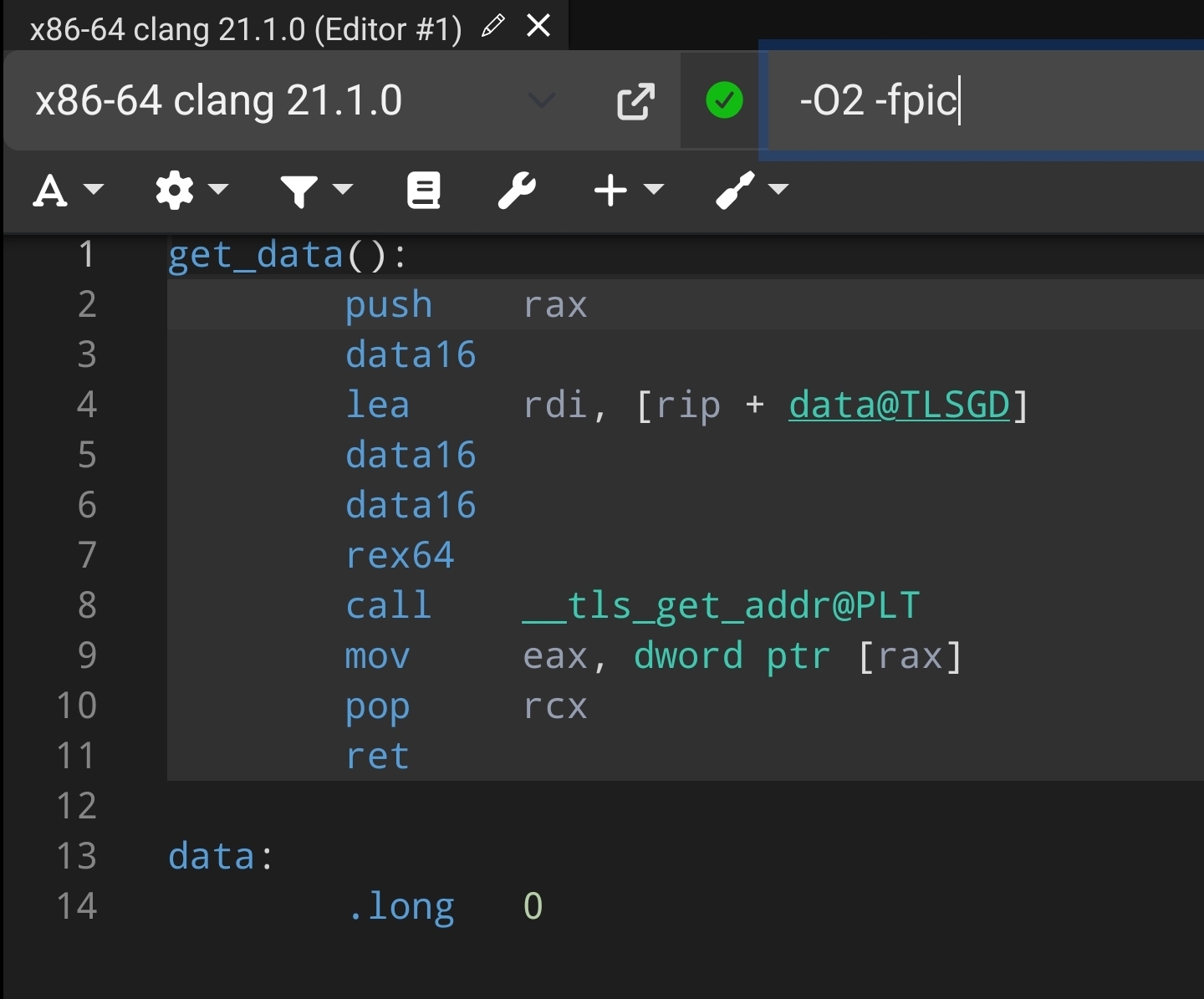
Task: Click line number 12 in the gutter
Action: pos(77,807)
